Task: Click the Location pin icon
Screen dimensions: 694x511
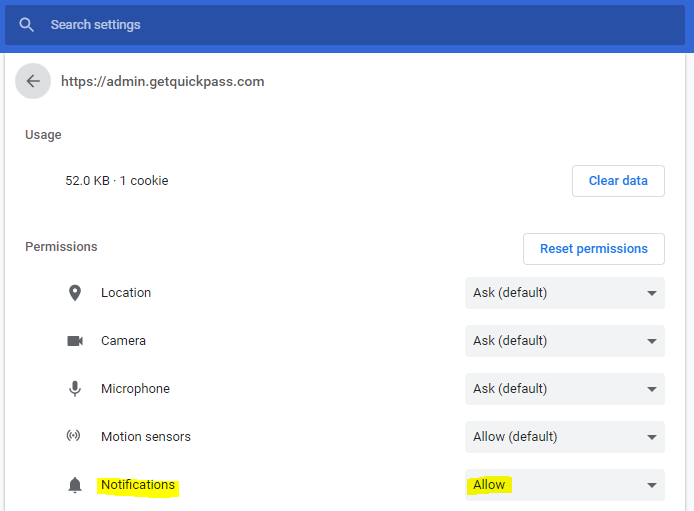Action: (x=75, y=293)
